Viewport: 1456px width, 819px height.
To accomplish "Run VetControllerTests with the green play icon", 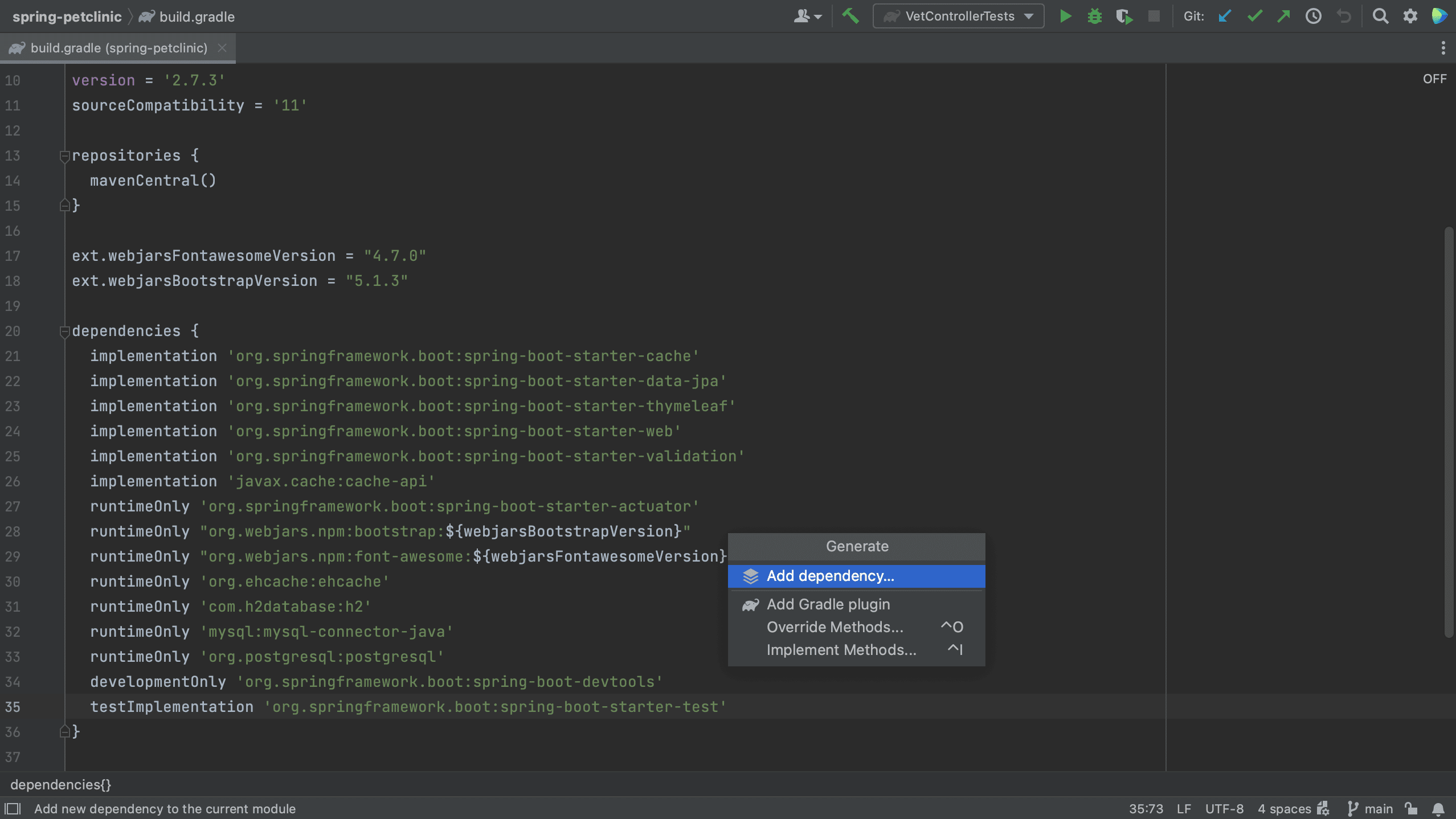I will [1065, 16].
